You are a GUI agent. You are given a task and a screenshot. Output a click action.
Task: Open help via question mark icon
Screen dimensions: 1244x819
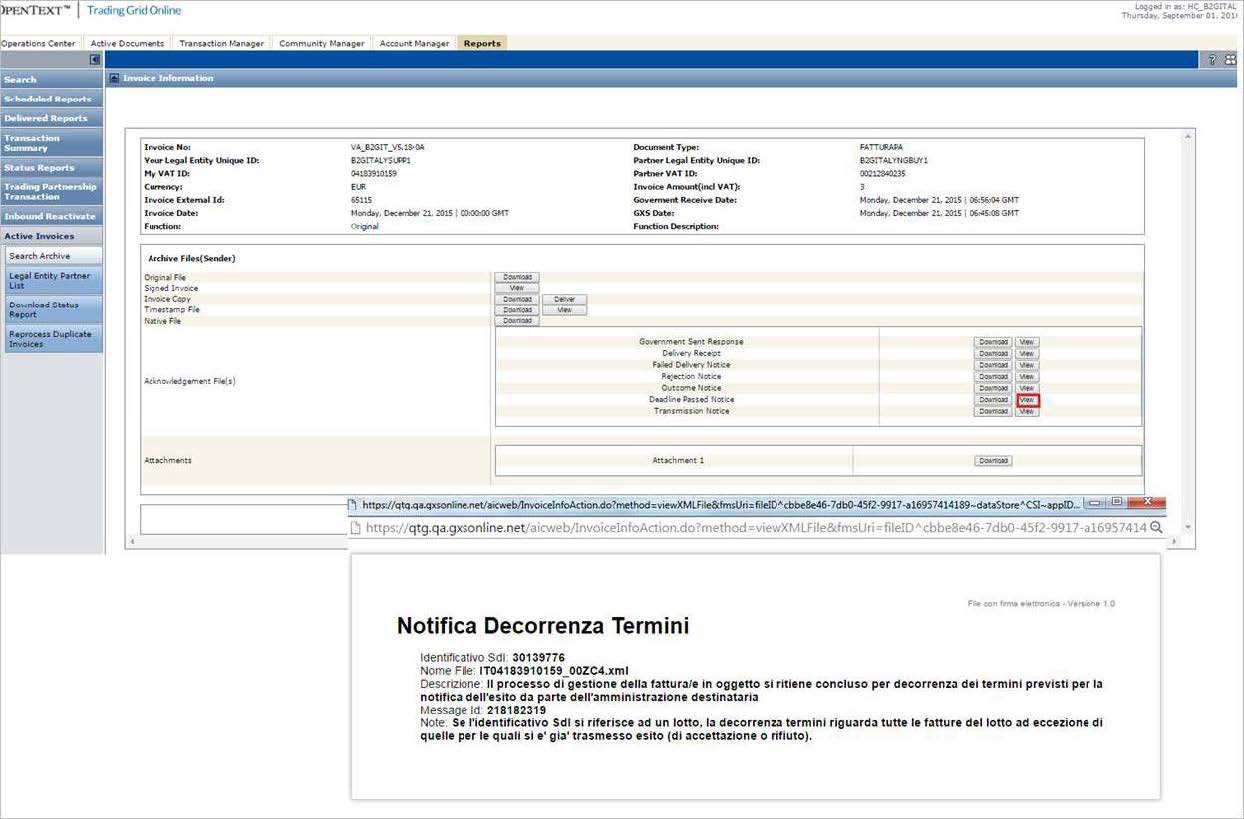pos(1213,60)
